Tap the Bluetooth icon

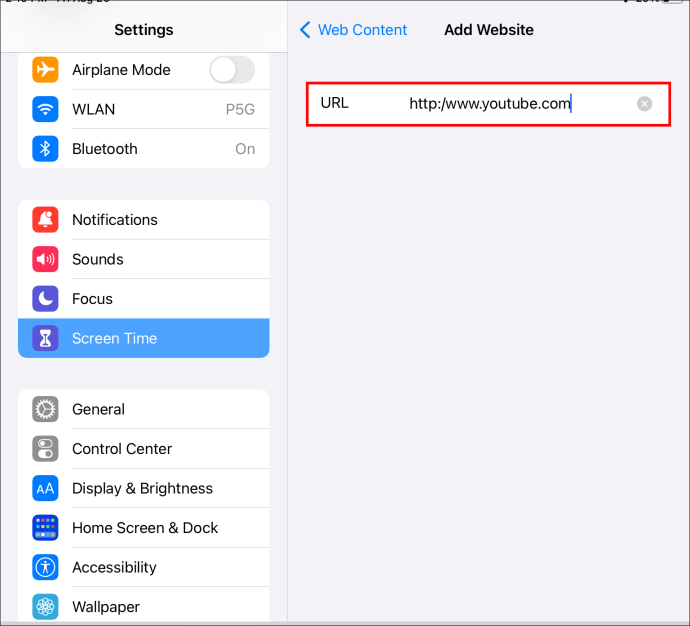[x=45, y=149]
